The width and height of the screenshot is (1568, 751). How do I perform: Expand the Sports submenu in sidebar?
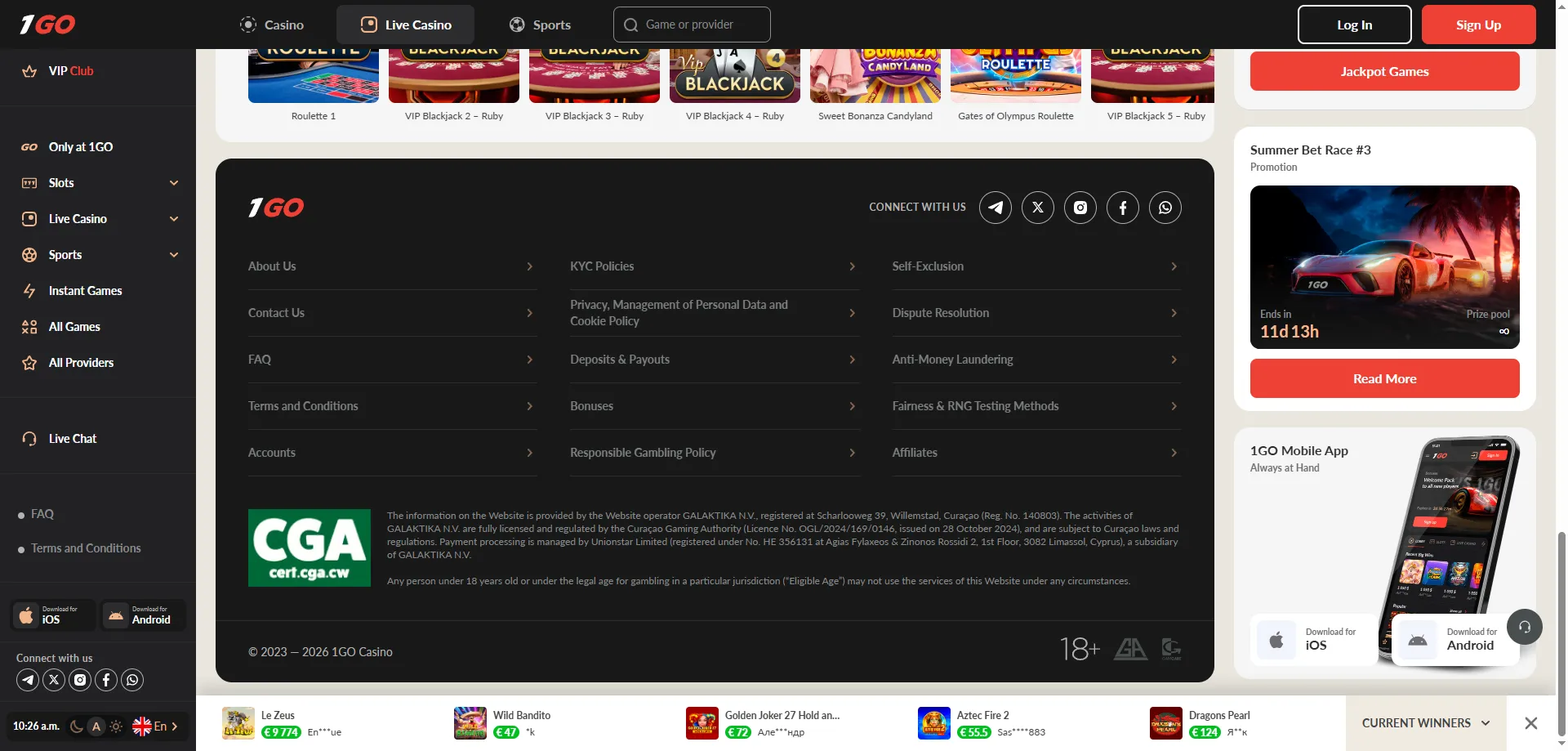coord(174,255)
